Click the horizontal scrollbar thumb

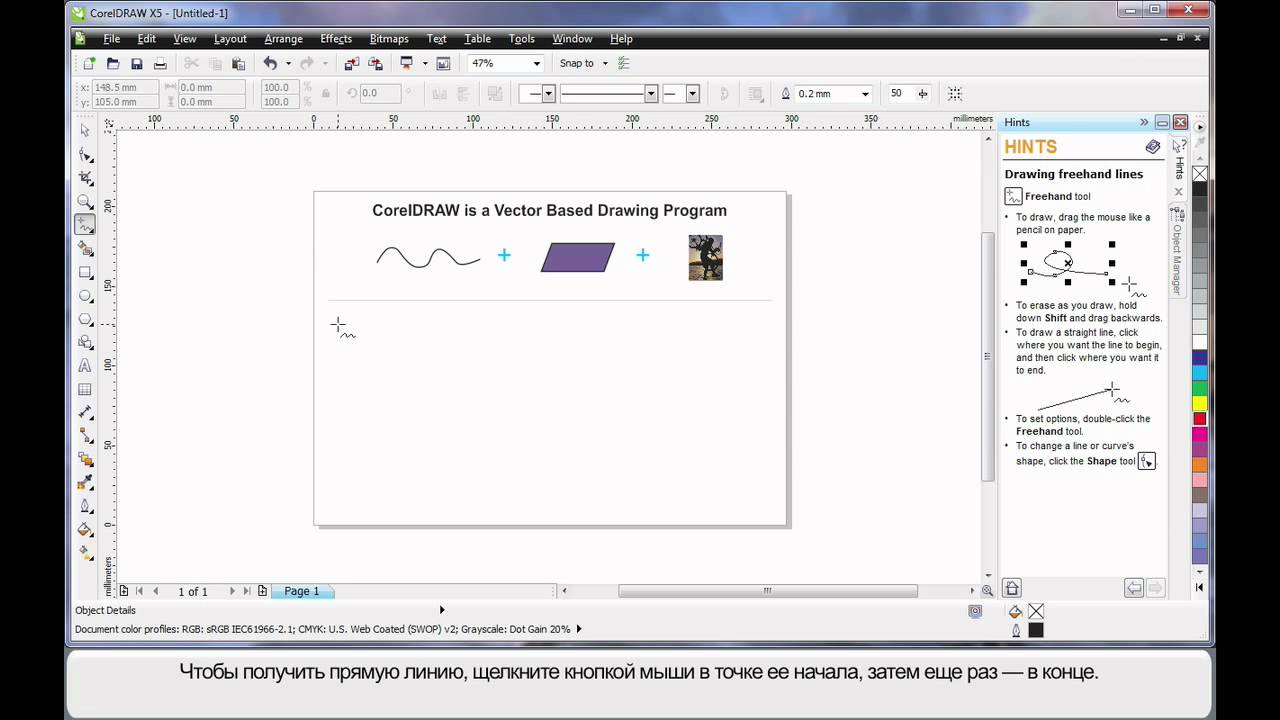[x=768, y=591]
